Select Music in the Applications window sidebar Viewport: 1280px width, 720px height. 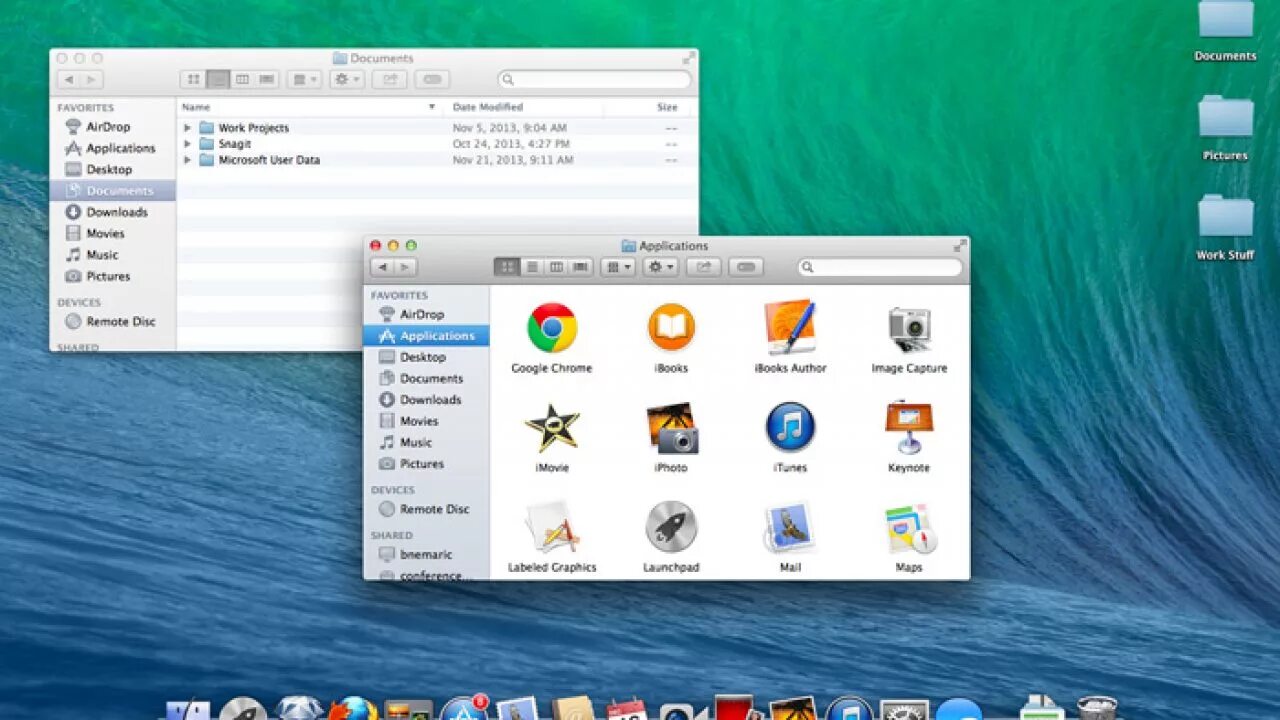[x=416, y=442]
